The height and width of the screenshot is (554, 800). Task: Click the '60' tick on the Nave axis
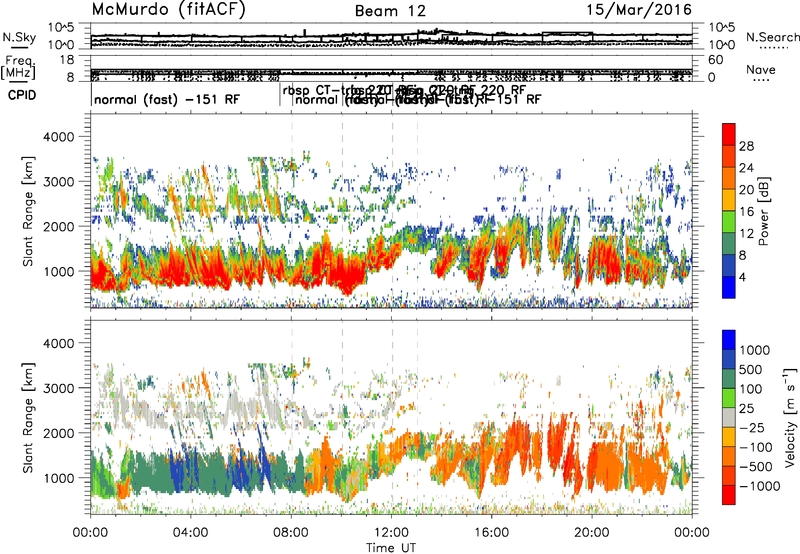point(716,60)
